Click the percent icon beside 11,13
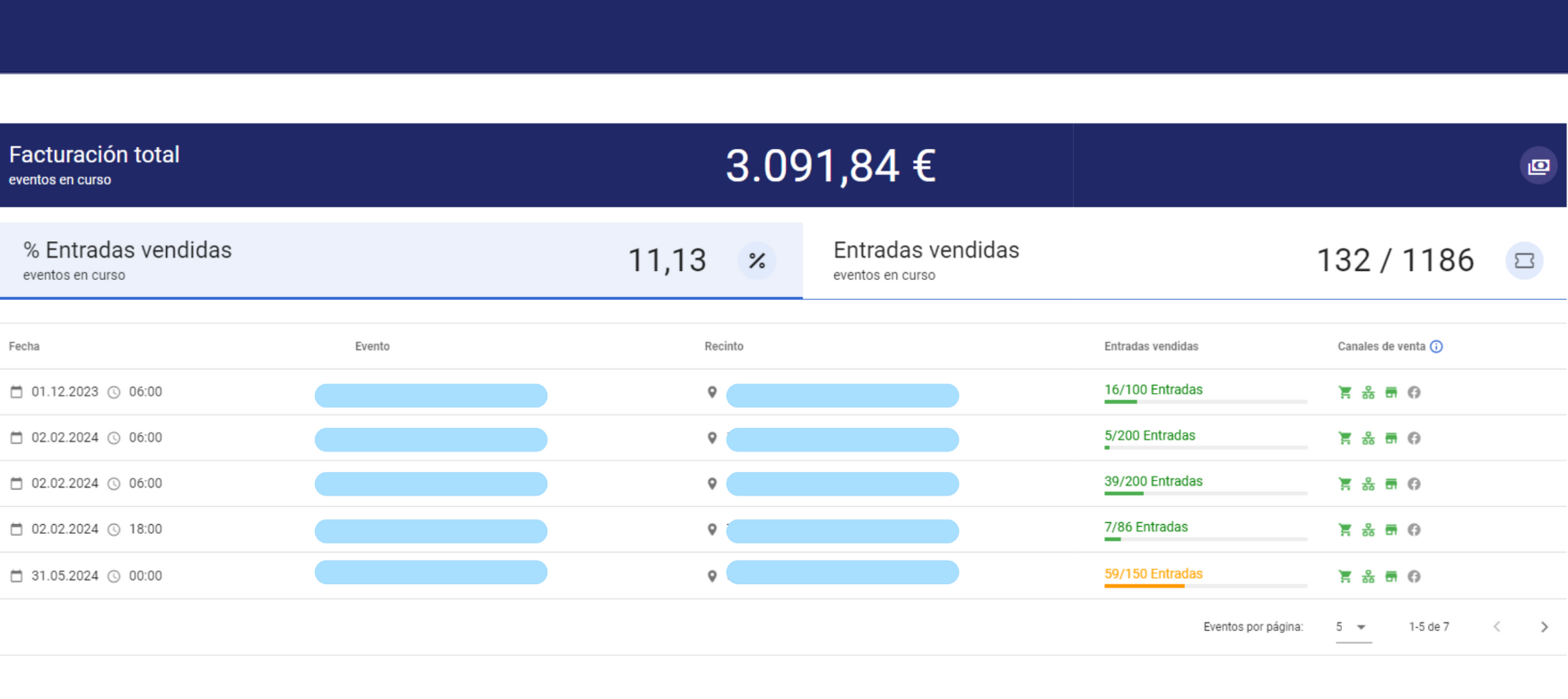 [x=756, y=261]
